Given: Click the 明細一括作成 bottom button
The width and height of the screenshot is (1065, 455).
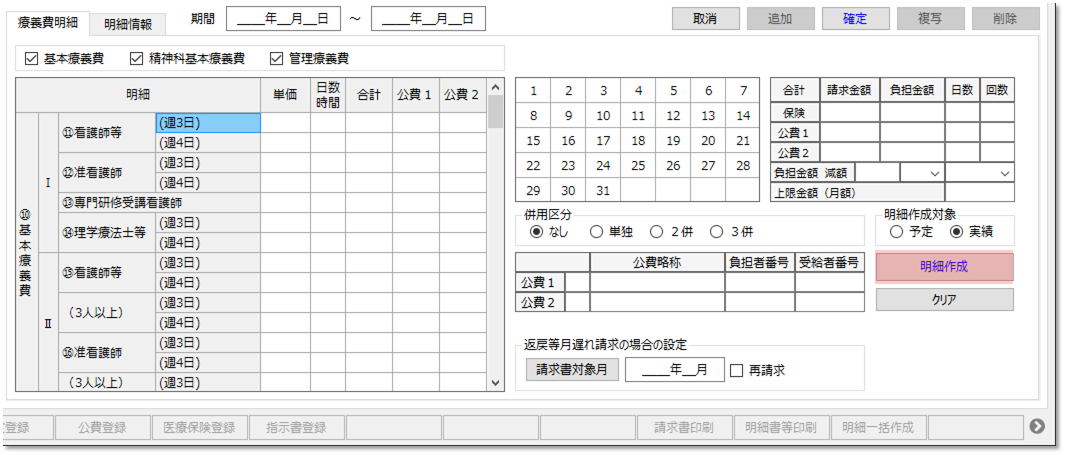Looking at the screenshot, I should (878, 427).
